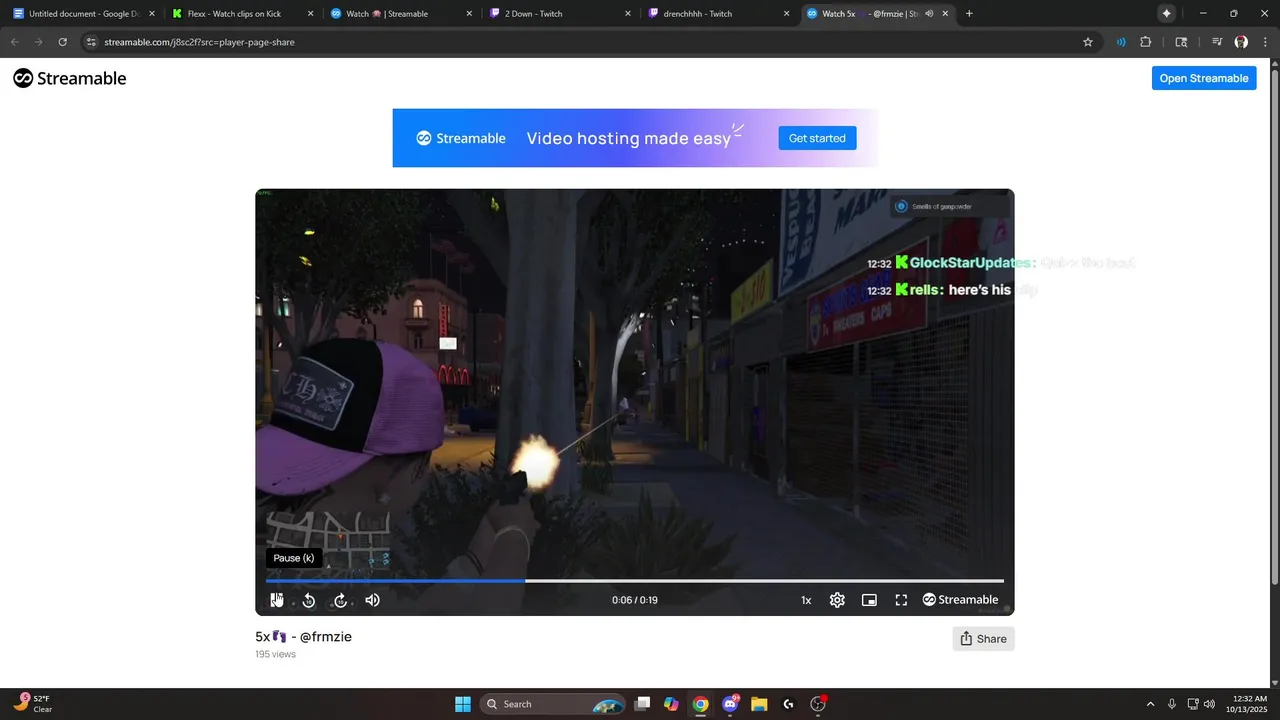
Task: Mute the video using the speaker icon
Action: (x=372, y=600)
